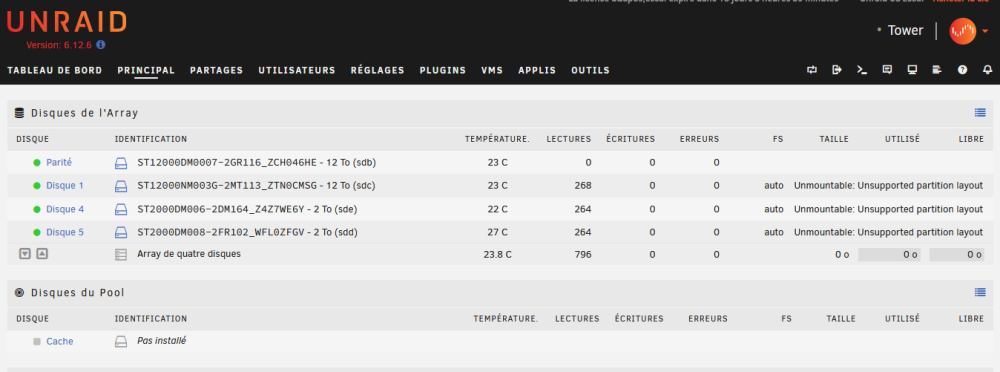Click the ST12000DM0007-2GR116_ZCH046HE identification text
Image resolution: width=1000 pixels, height=372 pixels.
click(x=256, y=163)
